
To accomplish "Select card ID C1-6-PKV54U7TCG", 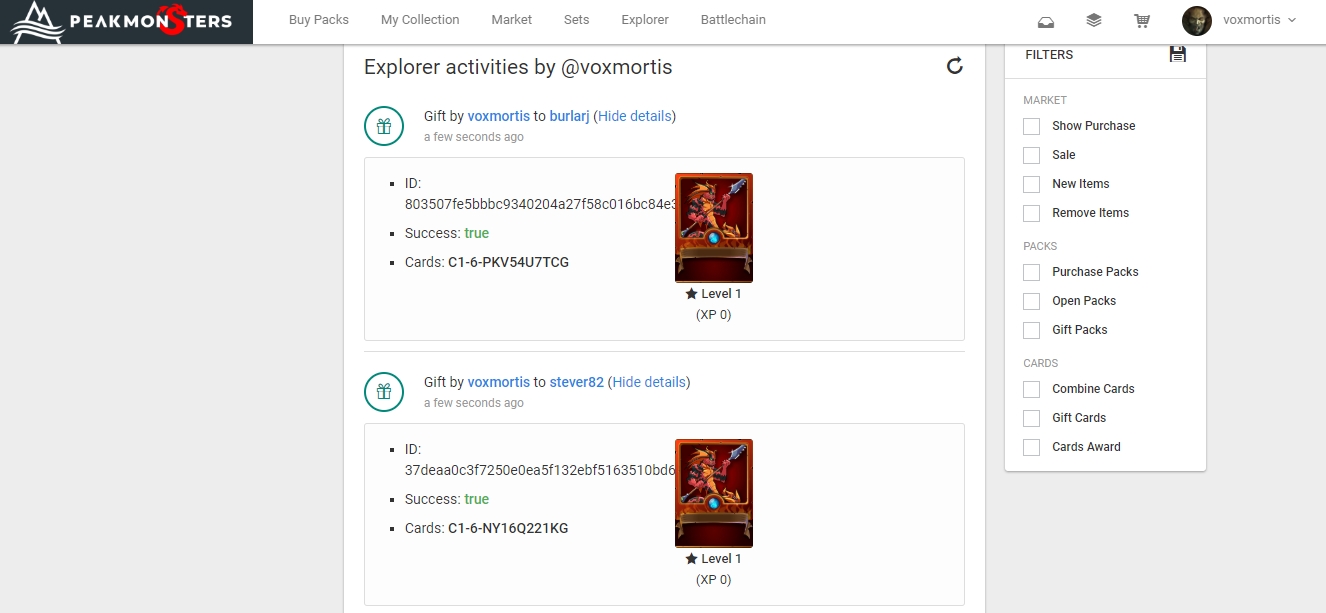I will click(509, 262).
